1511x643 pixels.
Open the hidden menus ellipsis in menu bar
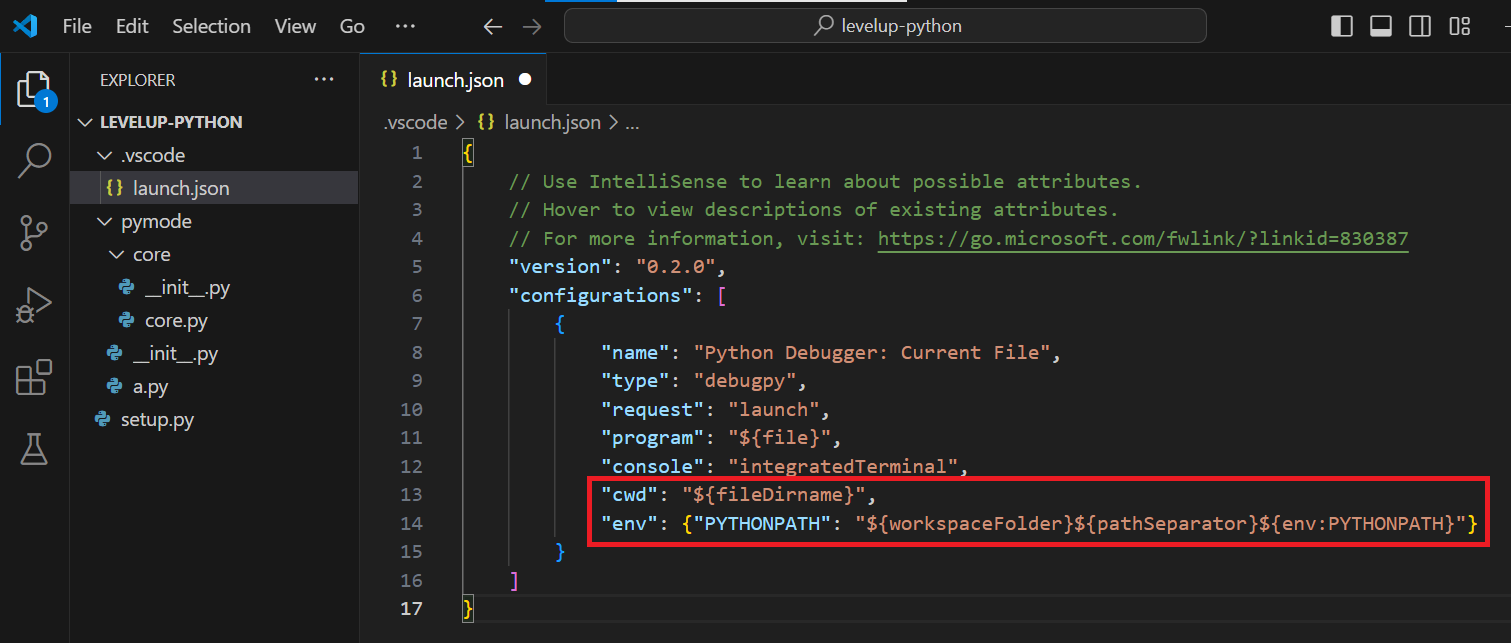point(404,27)
